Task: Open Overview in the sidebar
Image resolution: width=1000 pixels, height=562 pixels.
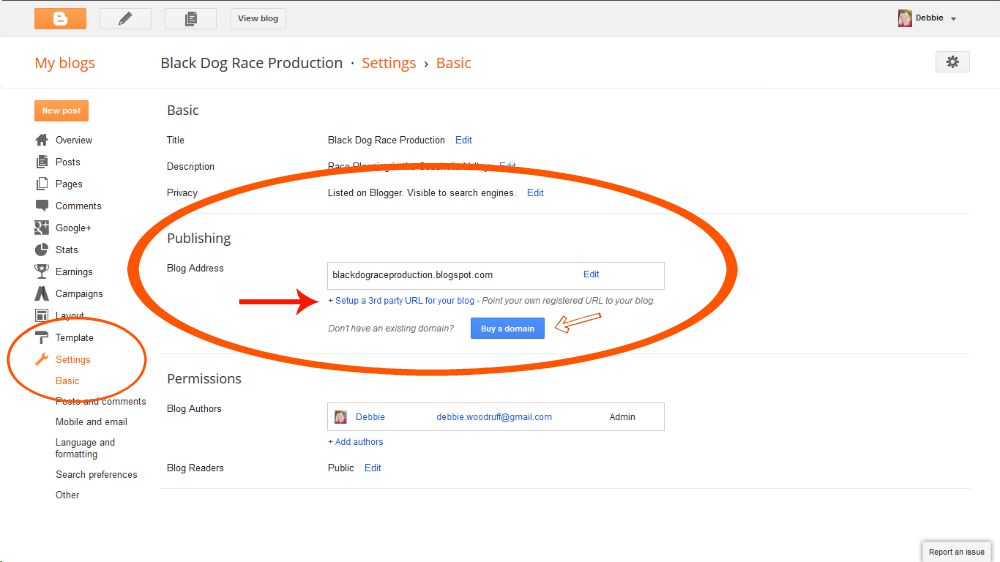Action: [73, 140]
